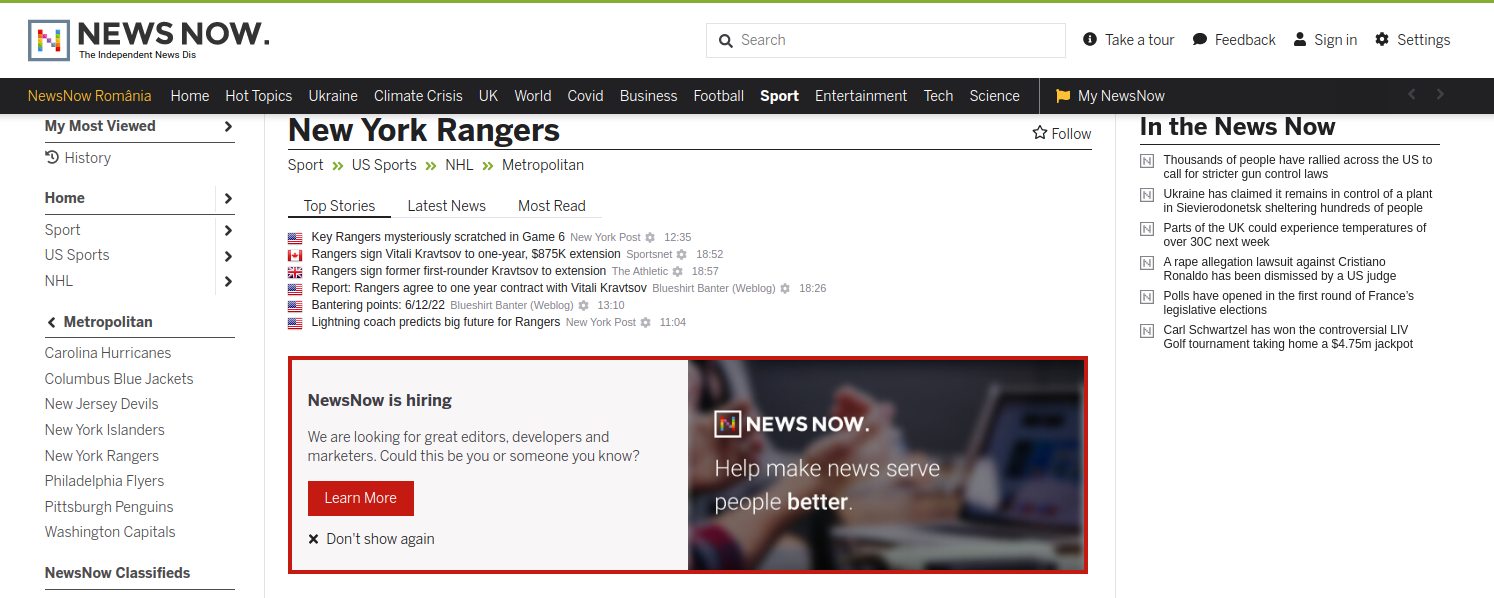Open the Columbus Blue Jackets link

(119, 379)
